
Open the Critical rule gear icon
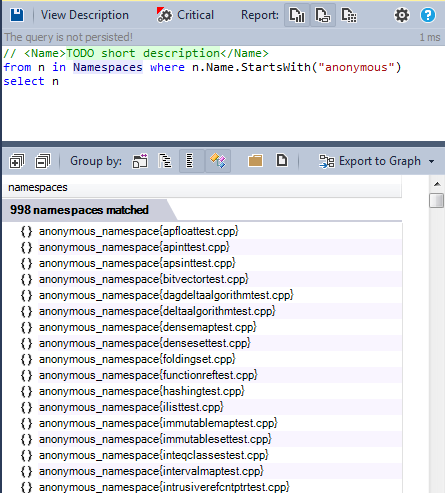coord(164,15)
